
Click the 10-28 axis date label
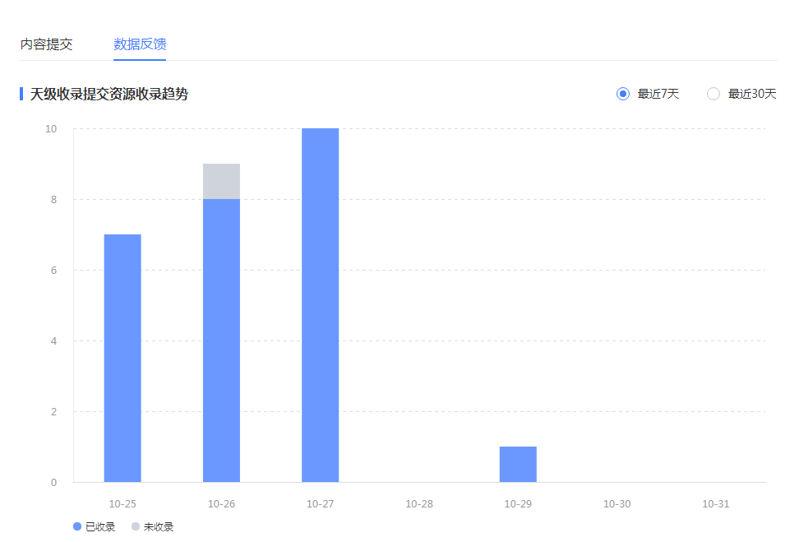pyautogui.click(x=419, y=504)
